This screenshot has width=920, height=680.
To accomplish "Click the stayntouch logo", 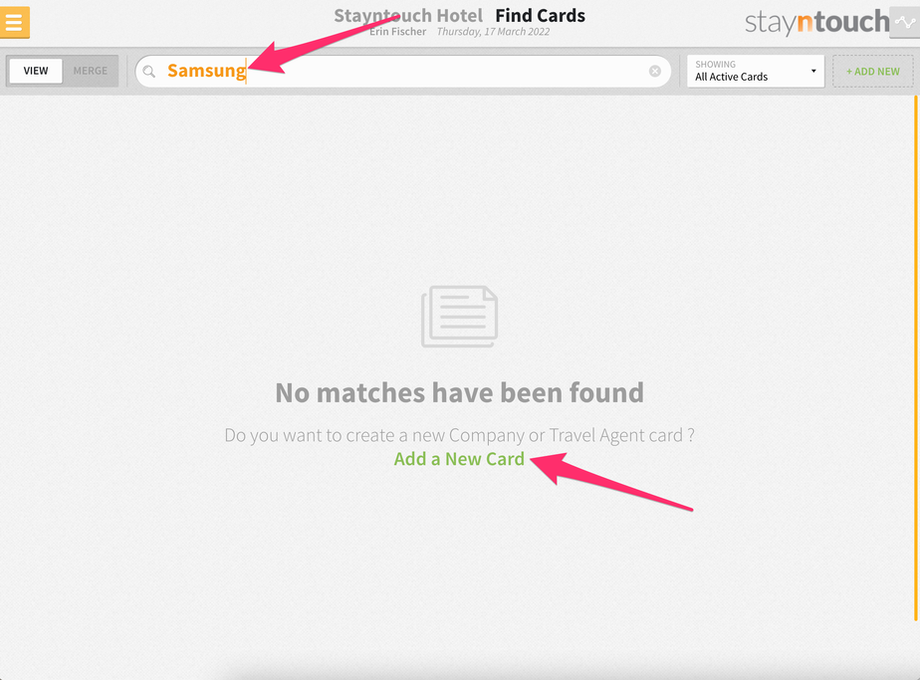I will pos(817,22).
